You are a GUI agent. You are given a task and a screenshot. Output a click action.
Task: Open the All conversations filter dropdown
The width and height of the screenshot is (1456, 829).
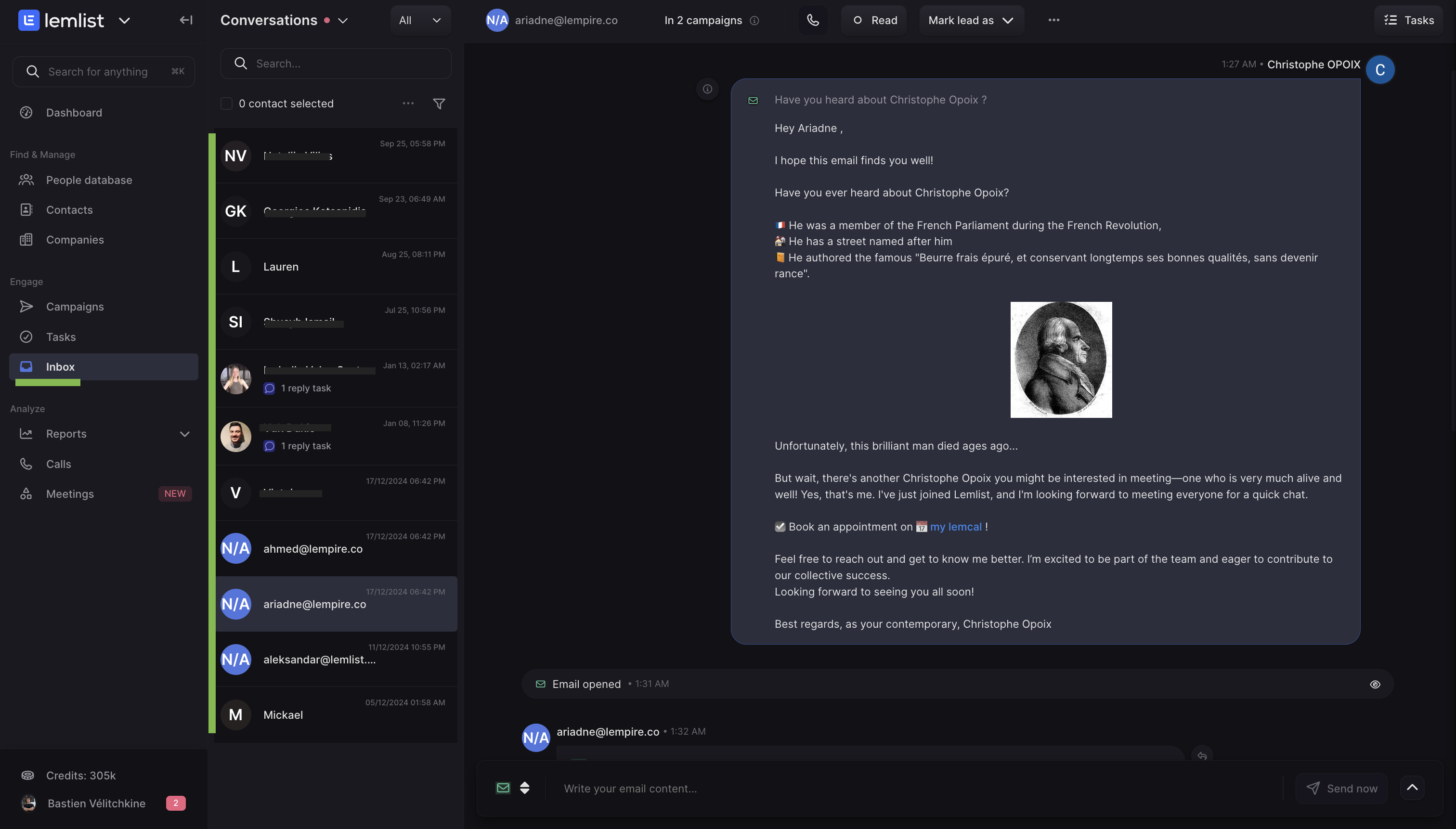pos(421,21)
